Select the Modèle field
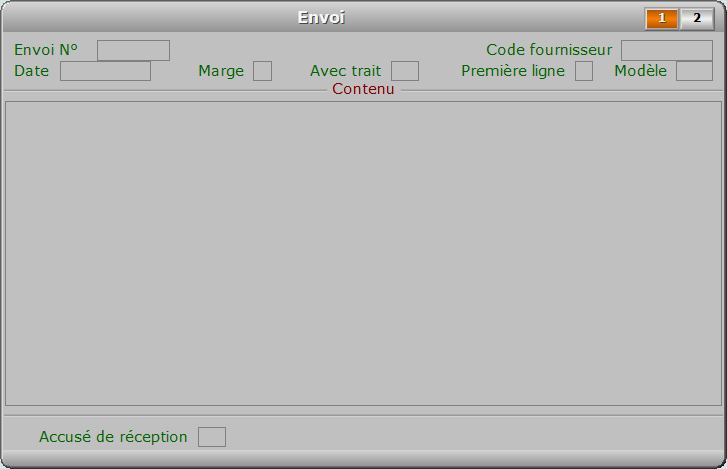727x469 pixels. tap(694, 71)
